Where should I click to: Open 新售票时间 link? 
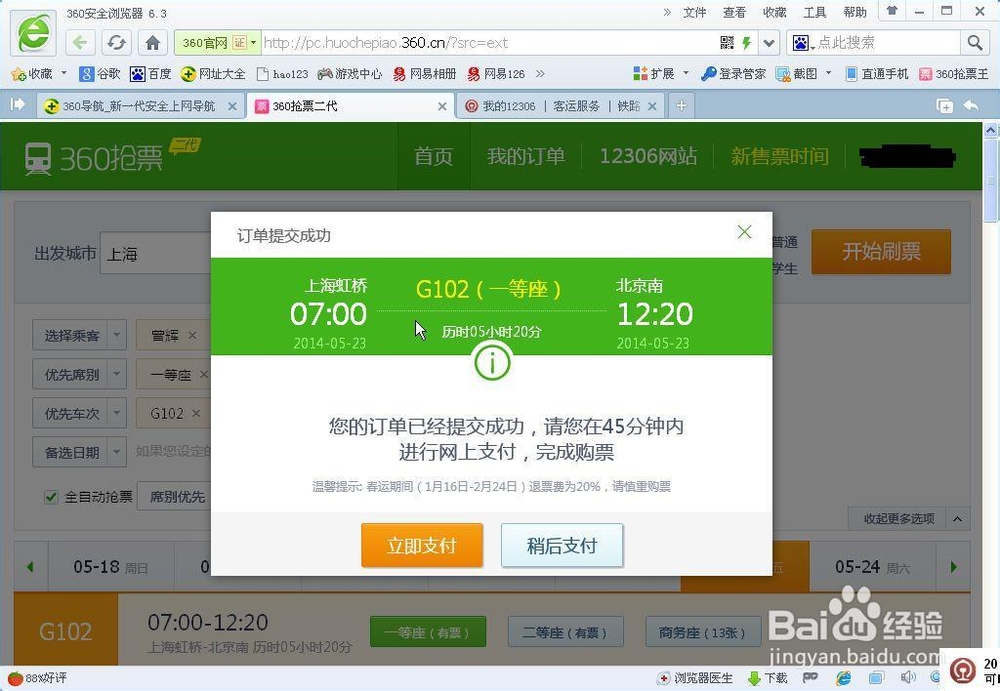[779, 156]
